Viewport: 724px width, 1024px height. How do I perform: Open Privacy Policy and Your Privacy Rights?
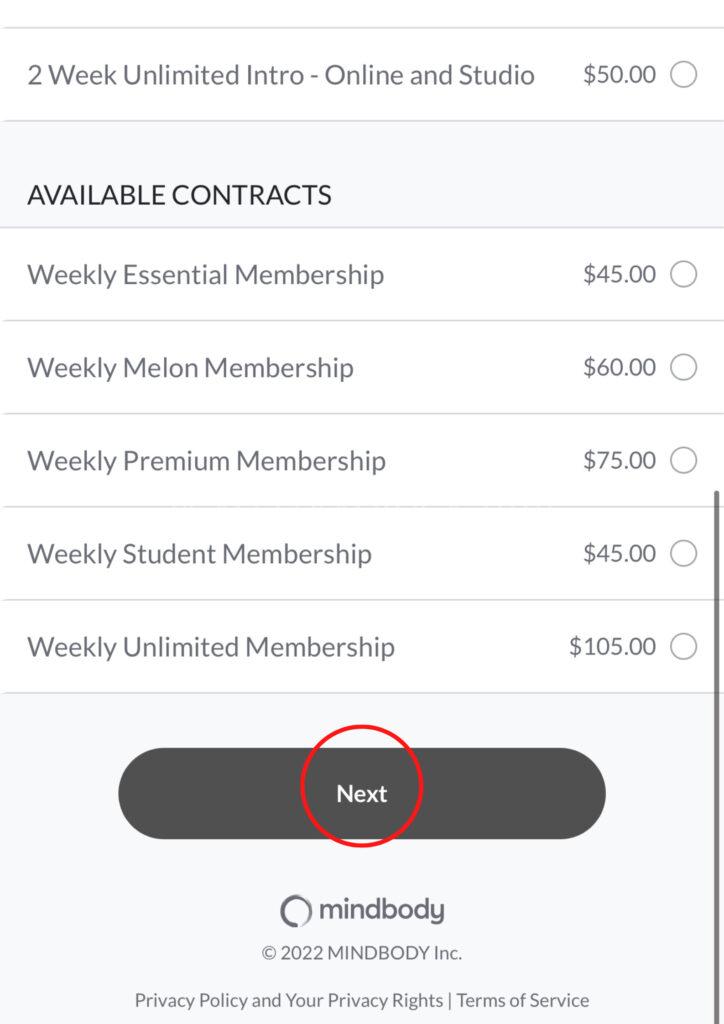pos(289,1000)
